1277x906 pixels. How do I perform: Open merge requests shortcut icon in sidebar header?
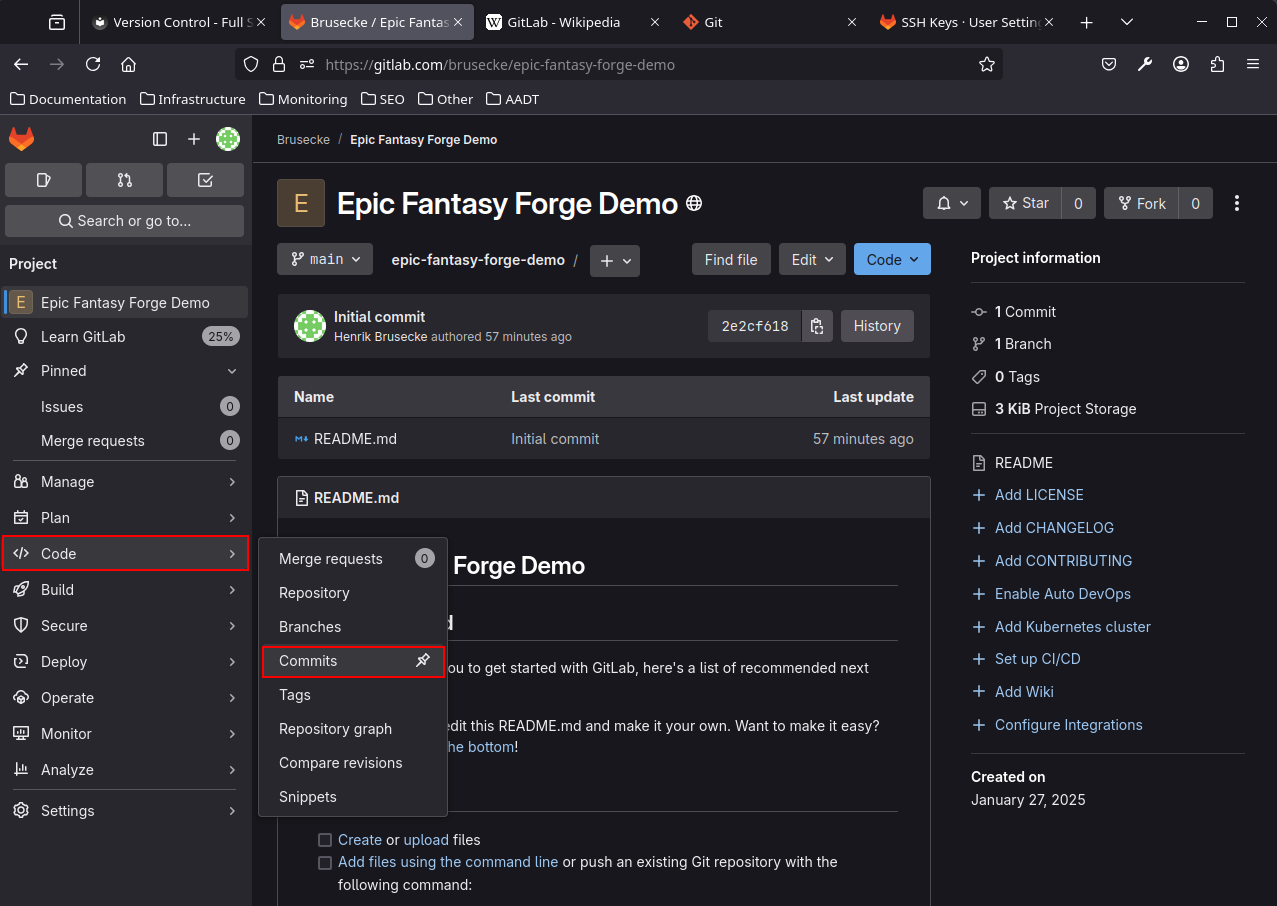tap(124, 180)
